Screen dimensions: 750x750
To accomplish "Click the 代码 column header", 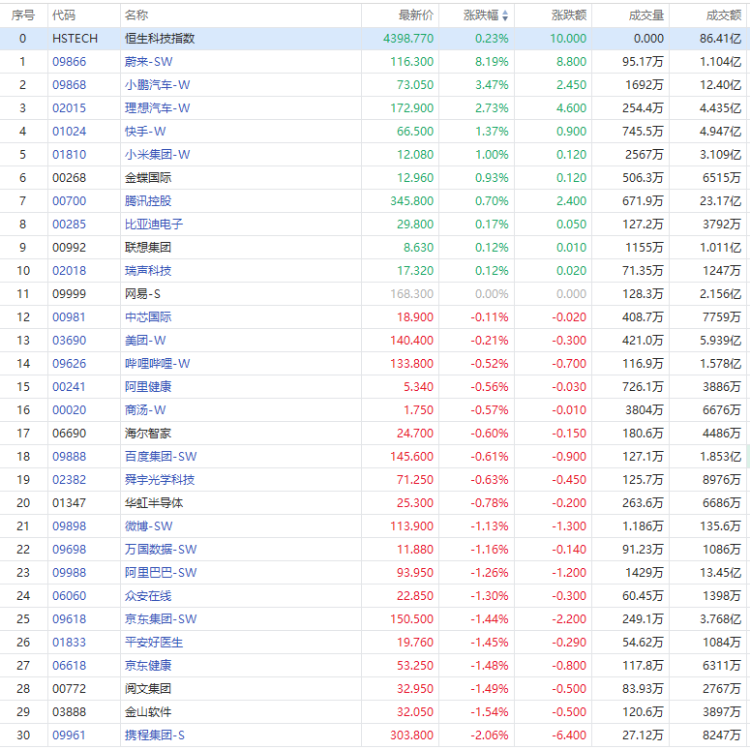I will click(x=64, y=15).
